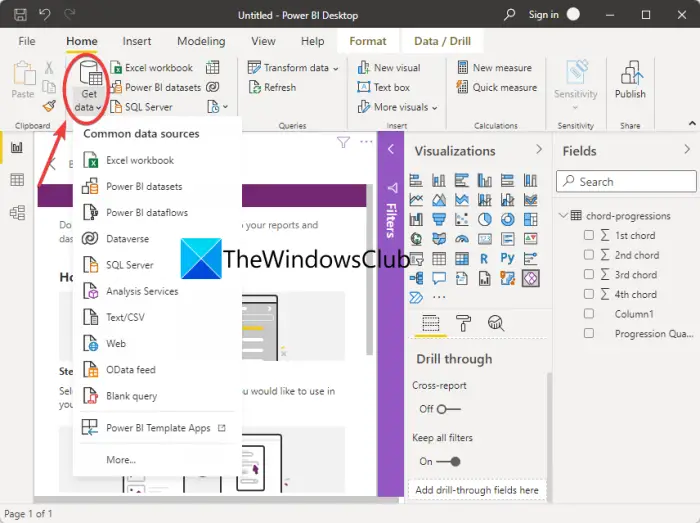Click the Format painter brush icon

pos(49,106)
